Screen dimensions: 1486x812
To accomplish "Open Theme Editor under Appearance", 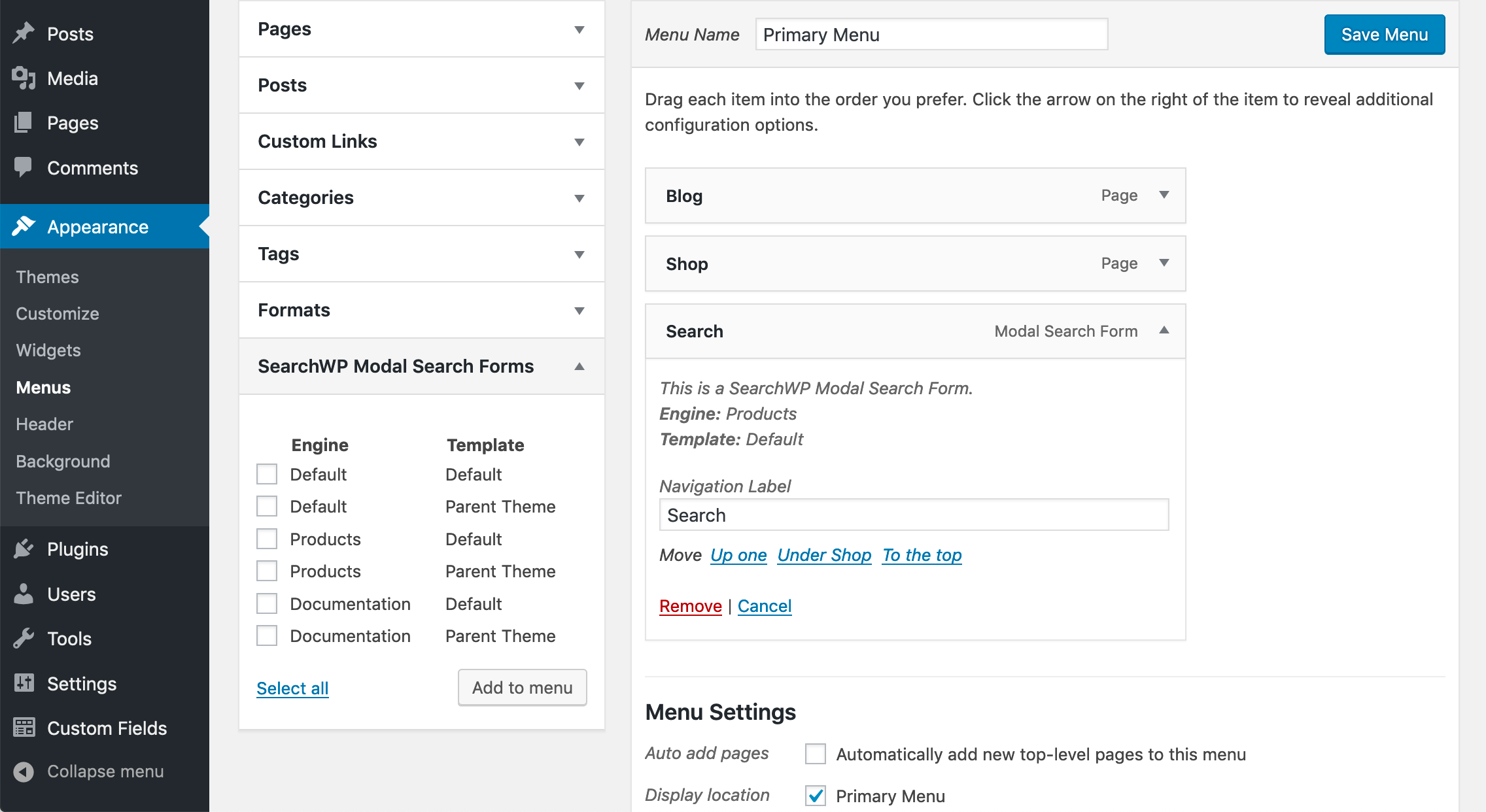I will click(69, 498).
